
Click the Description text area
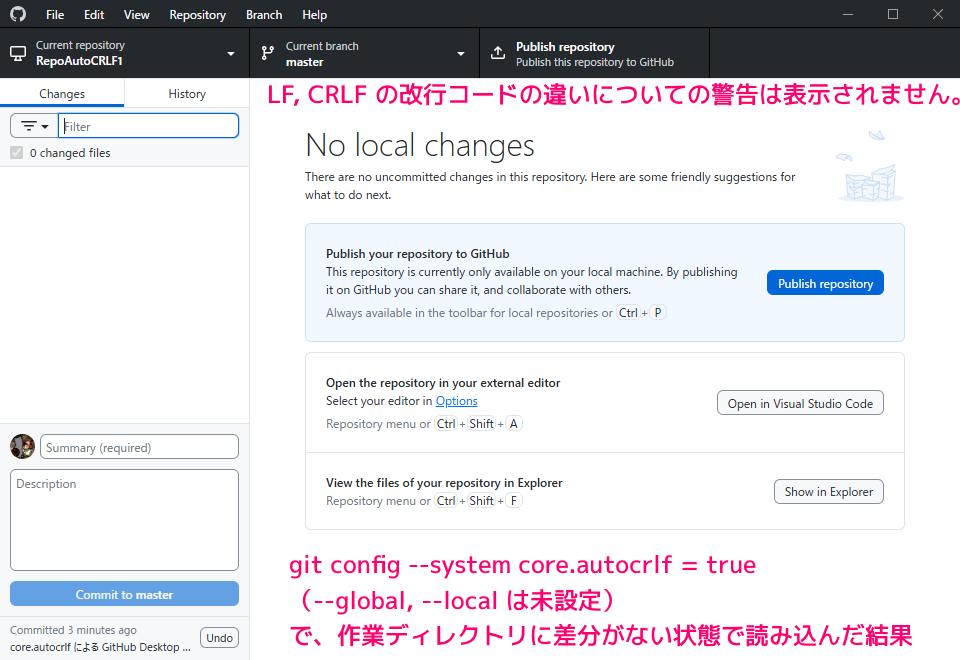click(124, 520)
